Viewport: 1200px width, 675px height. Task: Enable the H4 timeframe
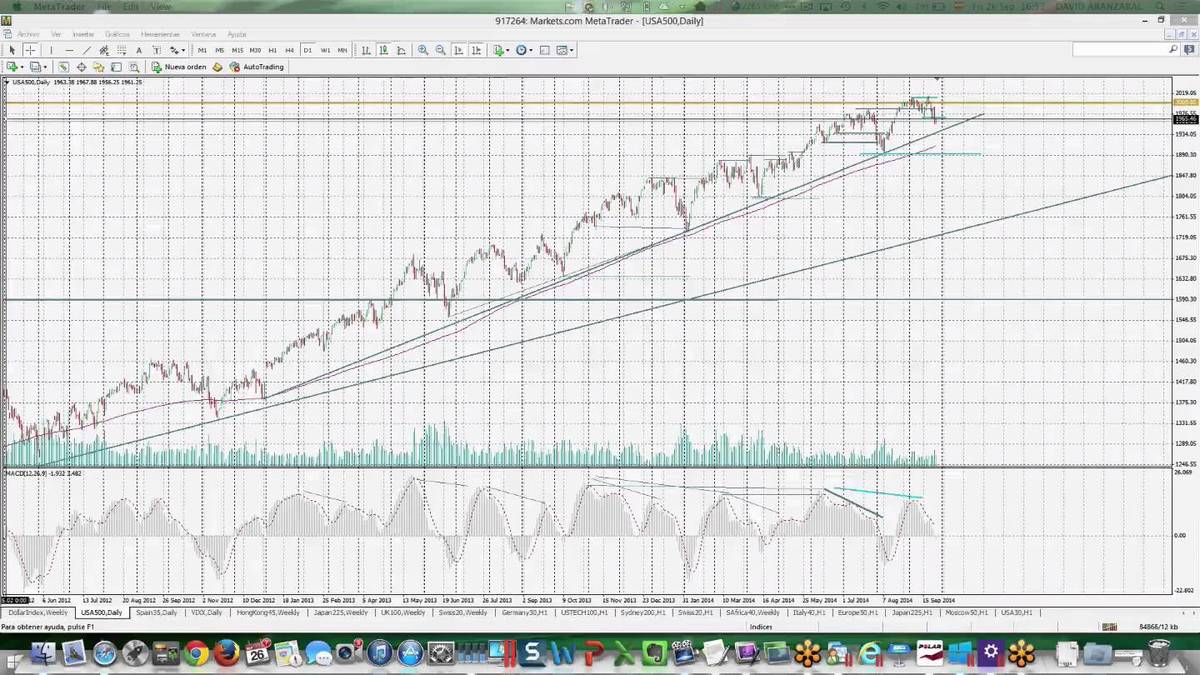click(x=289, y=50)
